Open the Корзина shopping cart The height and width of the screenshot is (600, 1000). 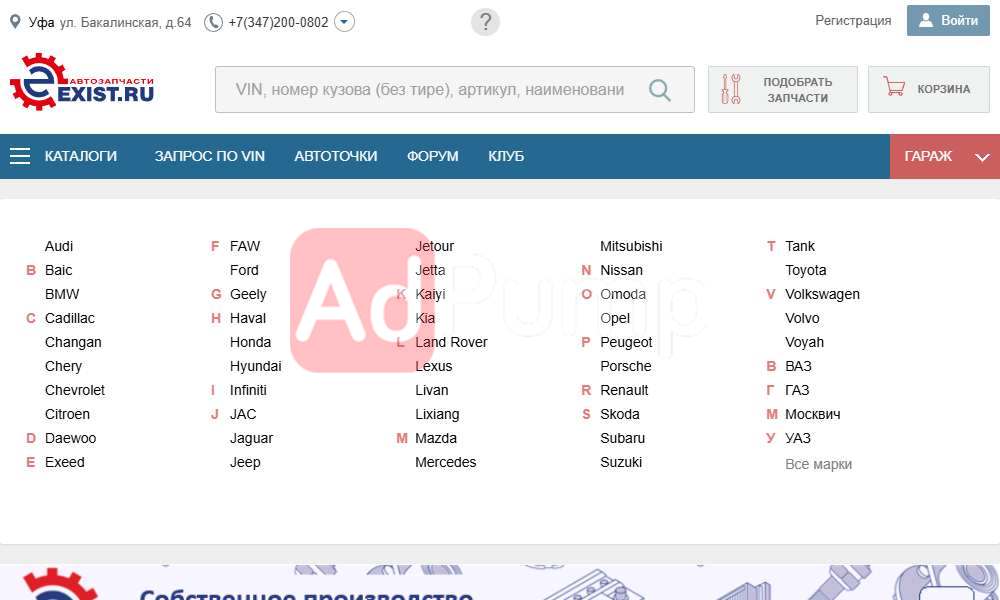929,90
